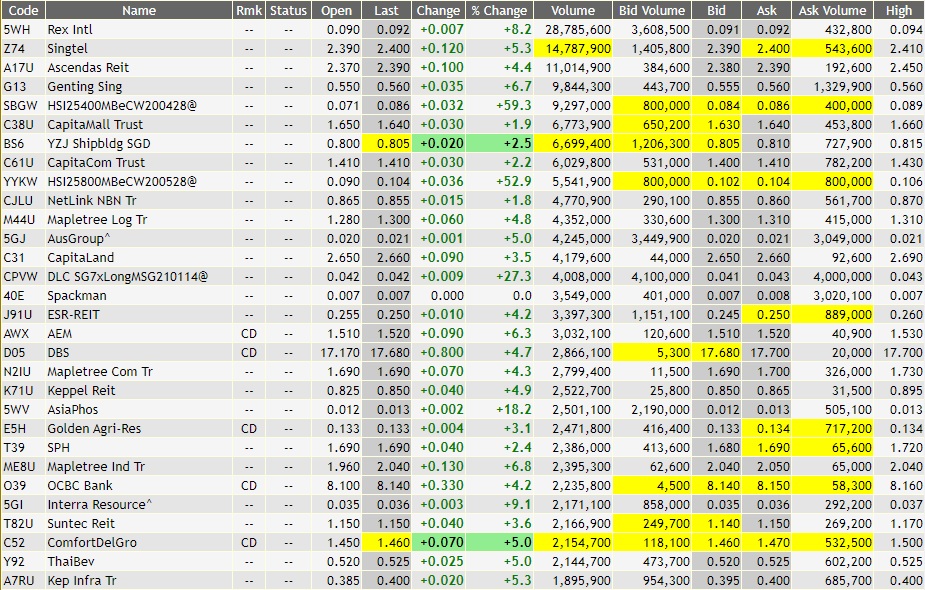The width and height of the screenshot is (925, 590).
Task: Select the Singtel stock name
Action: (x=67, y=48)
